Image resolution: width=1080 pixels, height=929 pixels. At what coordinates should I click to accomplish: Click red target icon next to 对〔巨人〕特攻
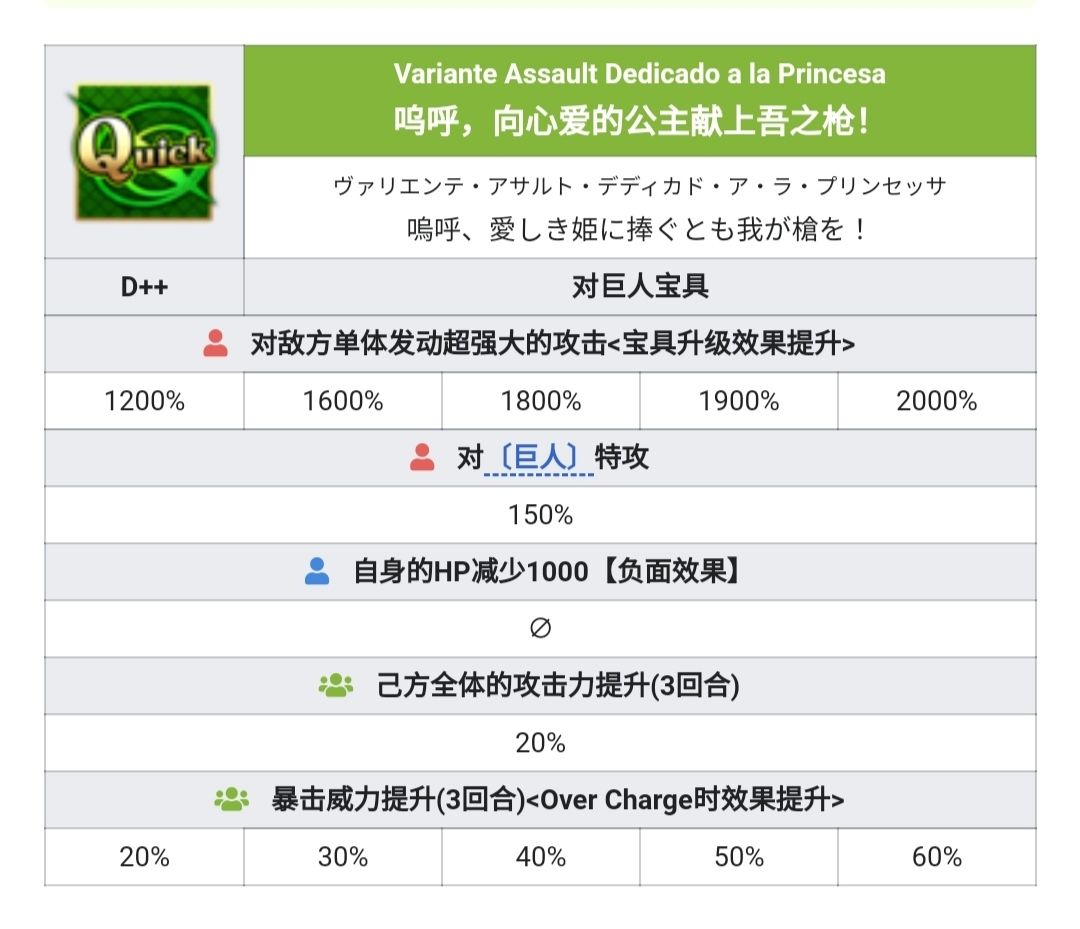coord(422,458)
